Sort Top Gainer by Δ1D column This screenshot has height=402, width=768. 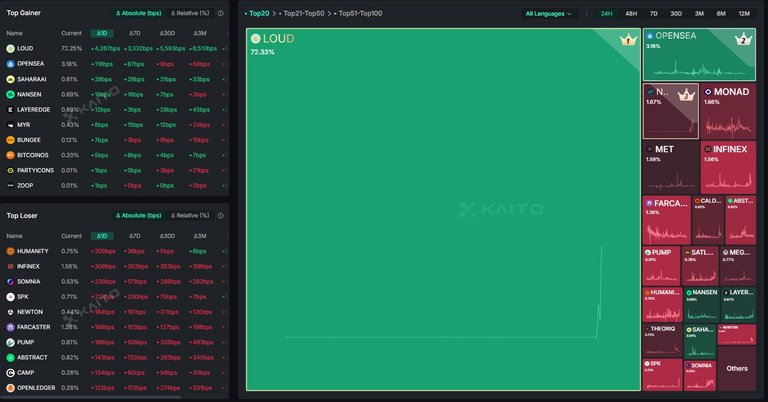102,33
